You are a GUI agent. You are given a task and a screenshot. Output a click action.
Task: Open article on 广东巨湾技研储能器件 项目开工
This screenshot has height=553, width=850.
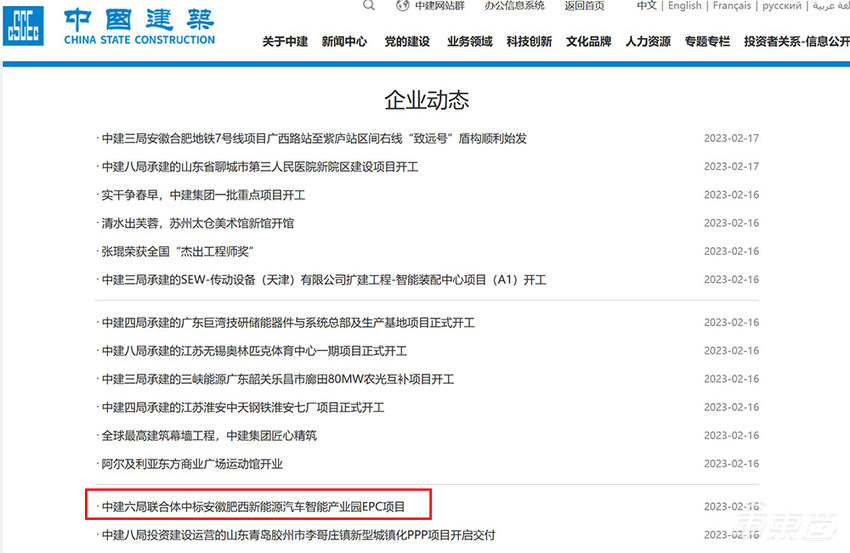(288, 323)
